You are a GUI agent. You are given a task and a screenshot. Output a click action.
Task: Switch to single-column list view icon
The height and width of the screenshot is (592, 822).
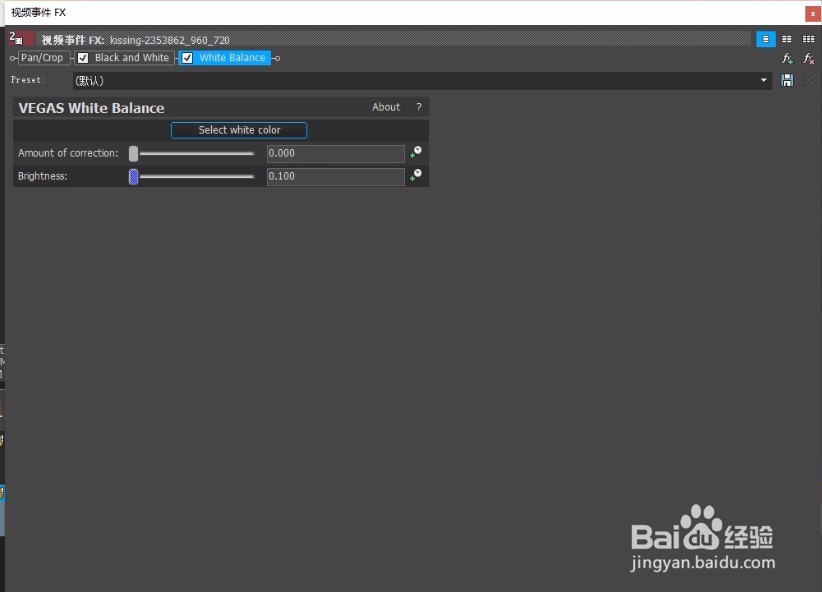coord(765,39)
